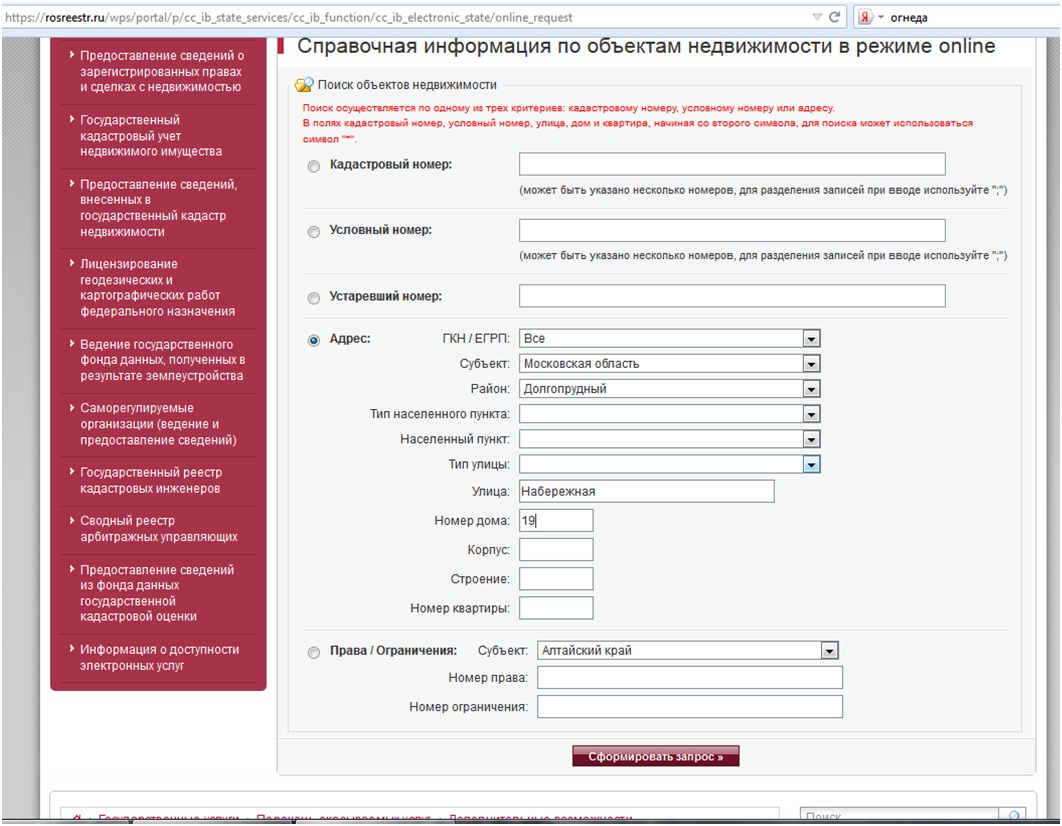
Task: Click the search engine selector arrow
Action: click(881, 18)
